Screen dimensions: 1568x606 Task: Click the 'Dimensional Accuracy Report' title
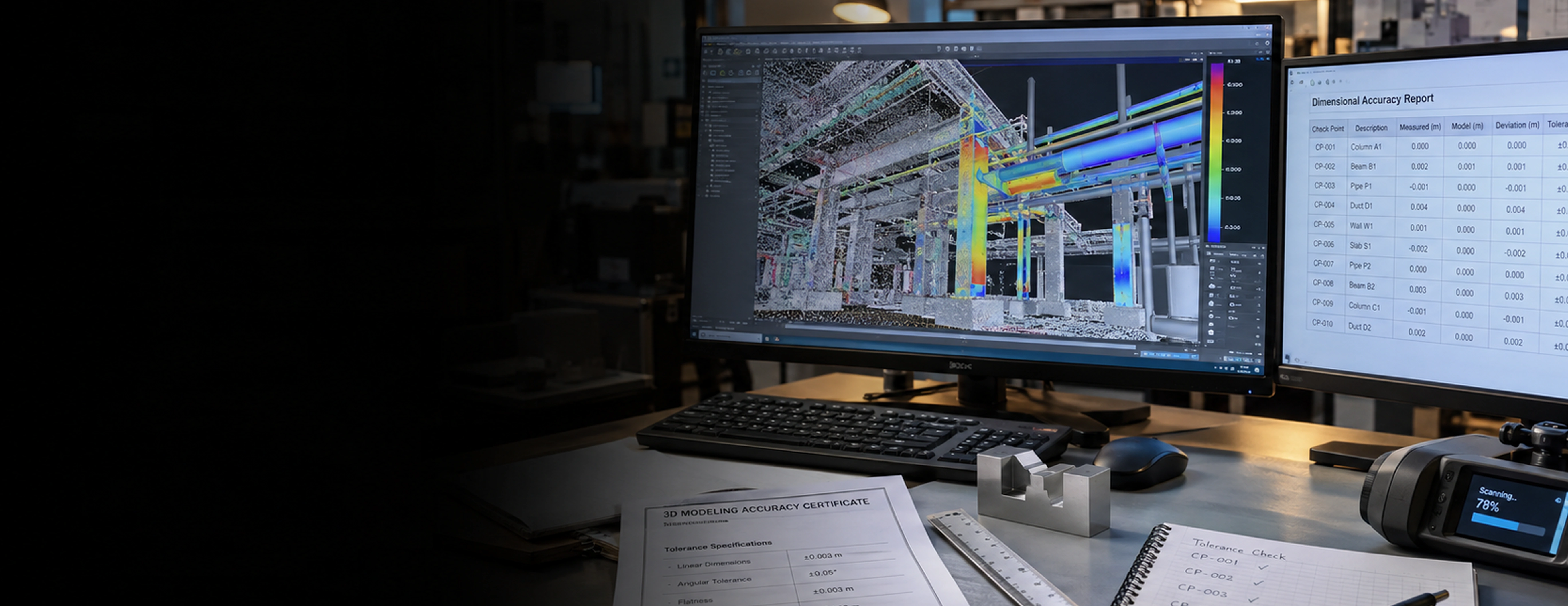pos(1372,100)
